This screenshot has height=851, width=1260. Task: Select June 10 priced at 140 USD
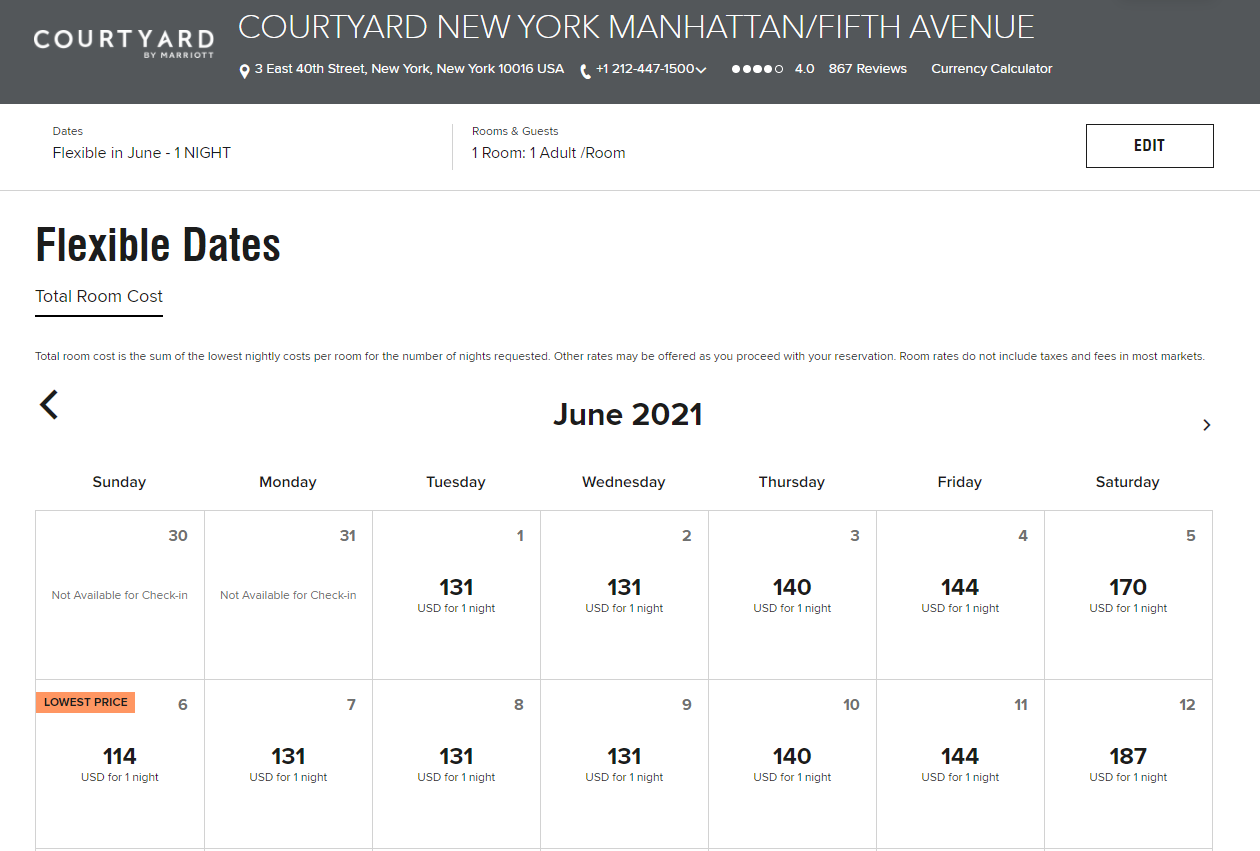[793, 765]
